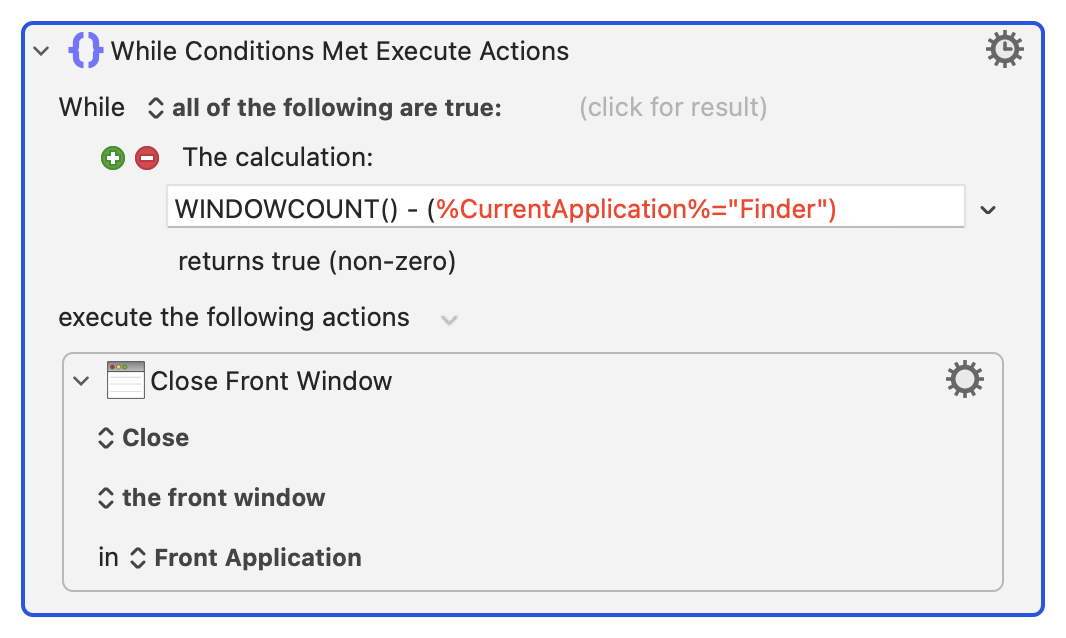Click the Close Front Window window icon
This screenshot has width=1066, height=638.
coord(126,381)
